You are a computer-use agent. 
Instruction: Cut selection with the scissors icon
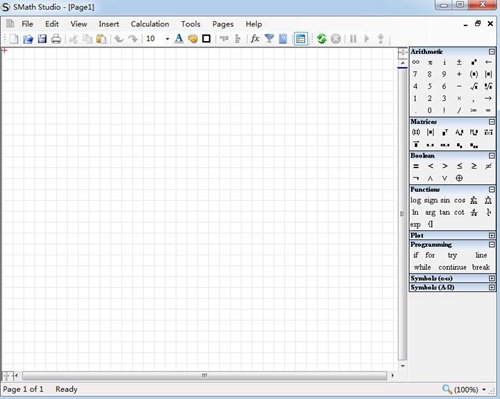click(73, 39)
